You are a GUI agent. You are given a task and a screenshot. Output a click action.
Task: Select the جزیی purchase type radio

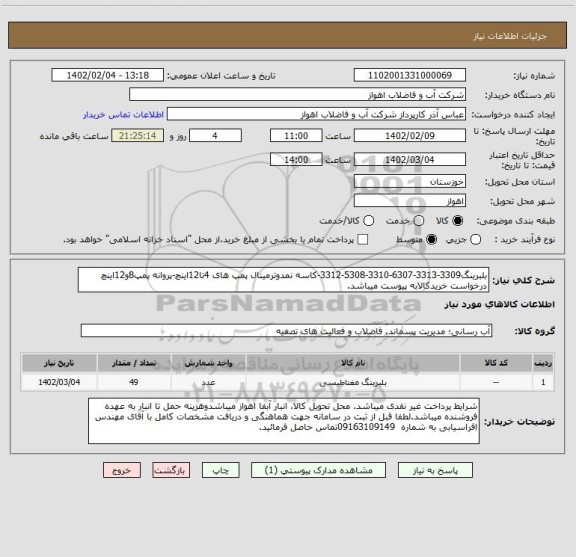476,240
